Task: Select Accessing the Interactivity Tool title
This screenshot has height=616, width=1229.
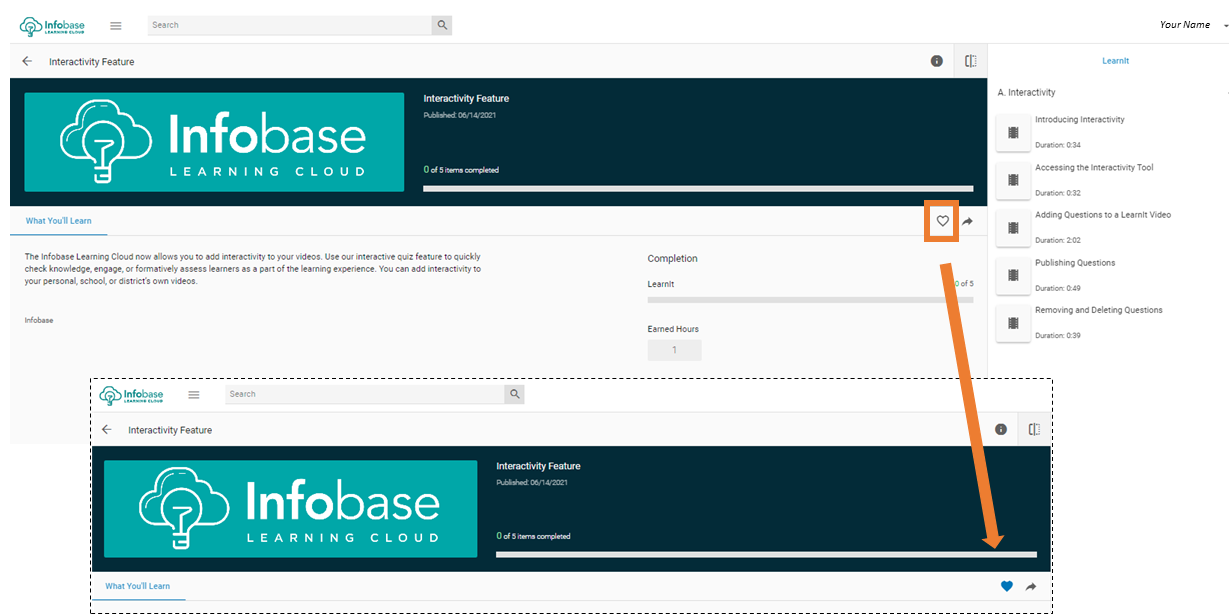Action: (1094, 167)
